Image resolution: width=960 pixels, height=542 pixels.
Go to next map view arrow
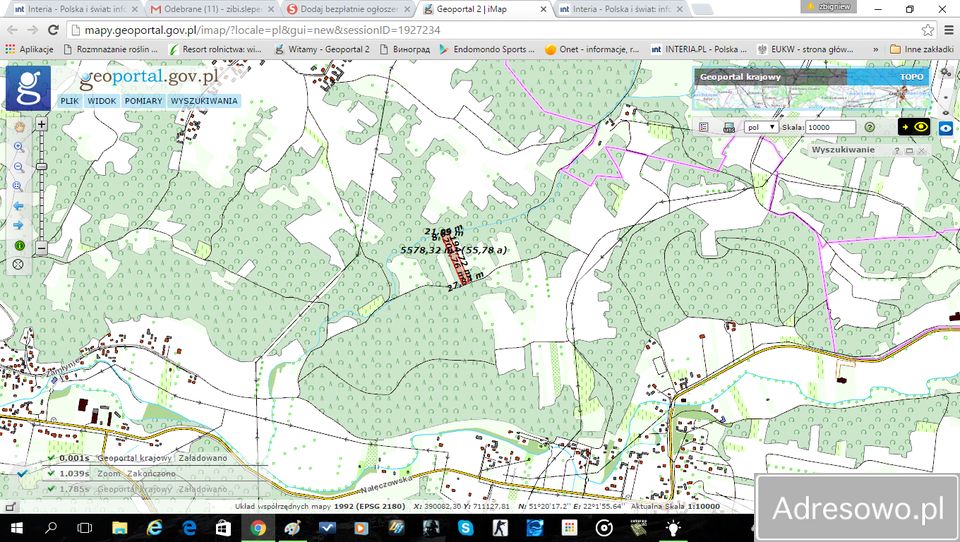[18, 225]
